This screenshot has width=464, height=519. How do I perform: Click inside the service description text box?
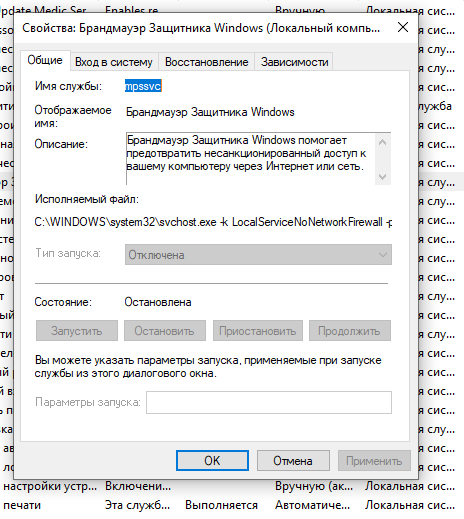coord(250,159)
